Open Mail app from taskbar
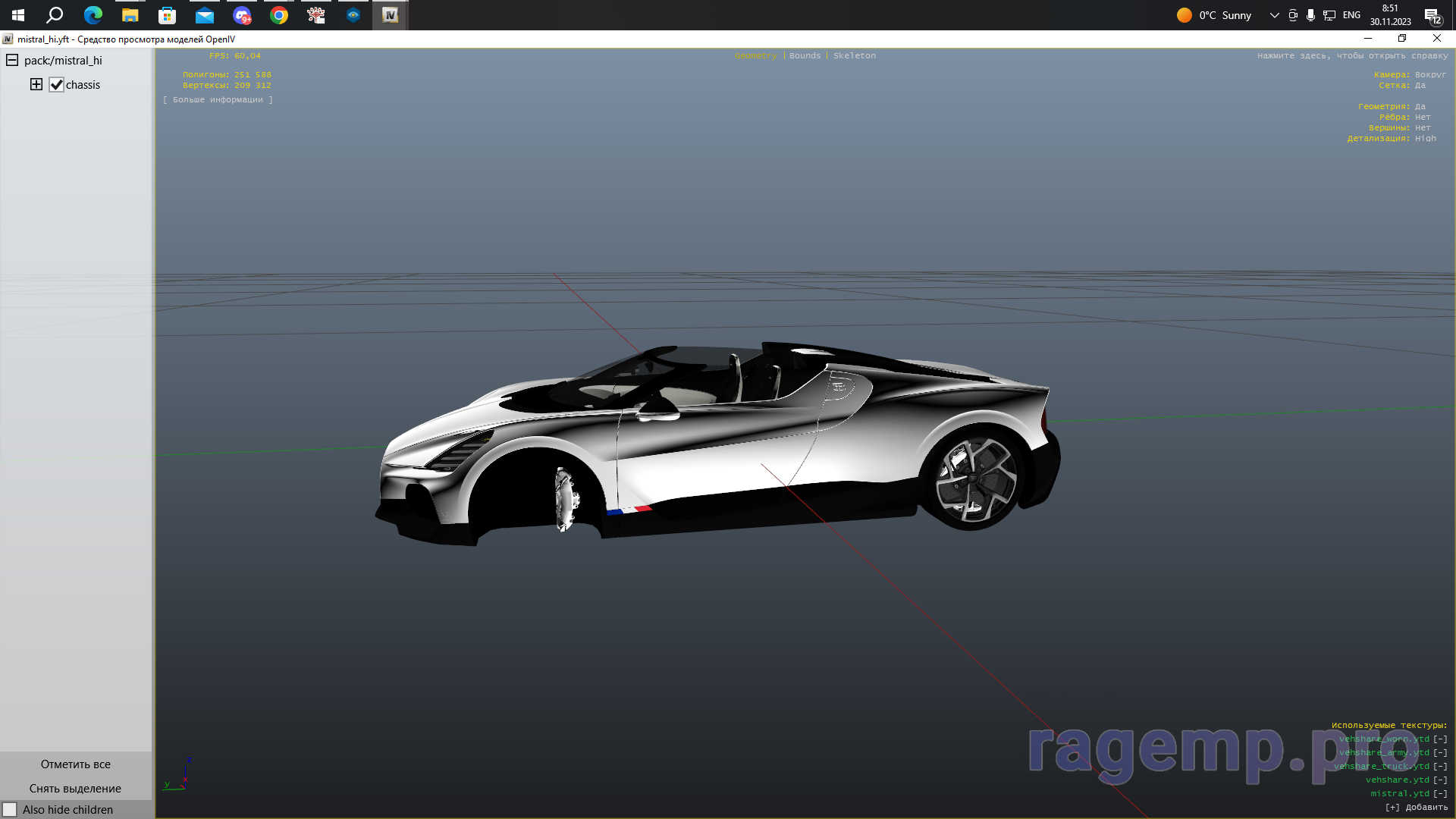This screenshot has height=819, width=1456. pyautogui.click(x=204, y=15)
